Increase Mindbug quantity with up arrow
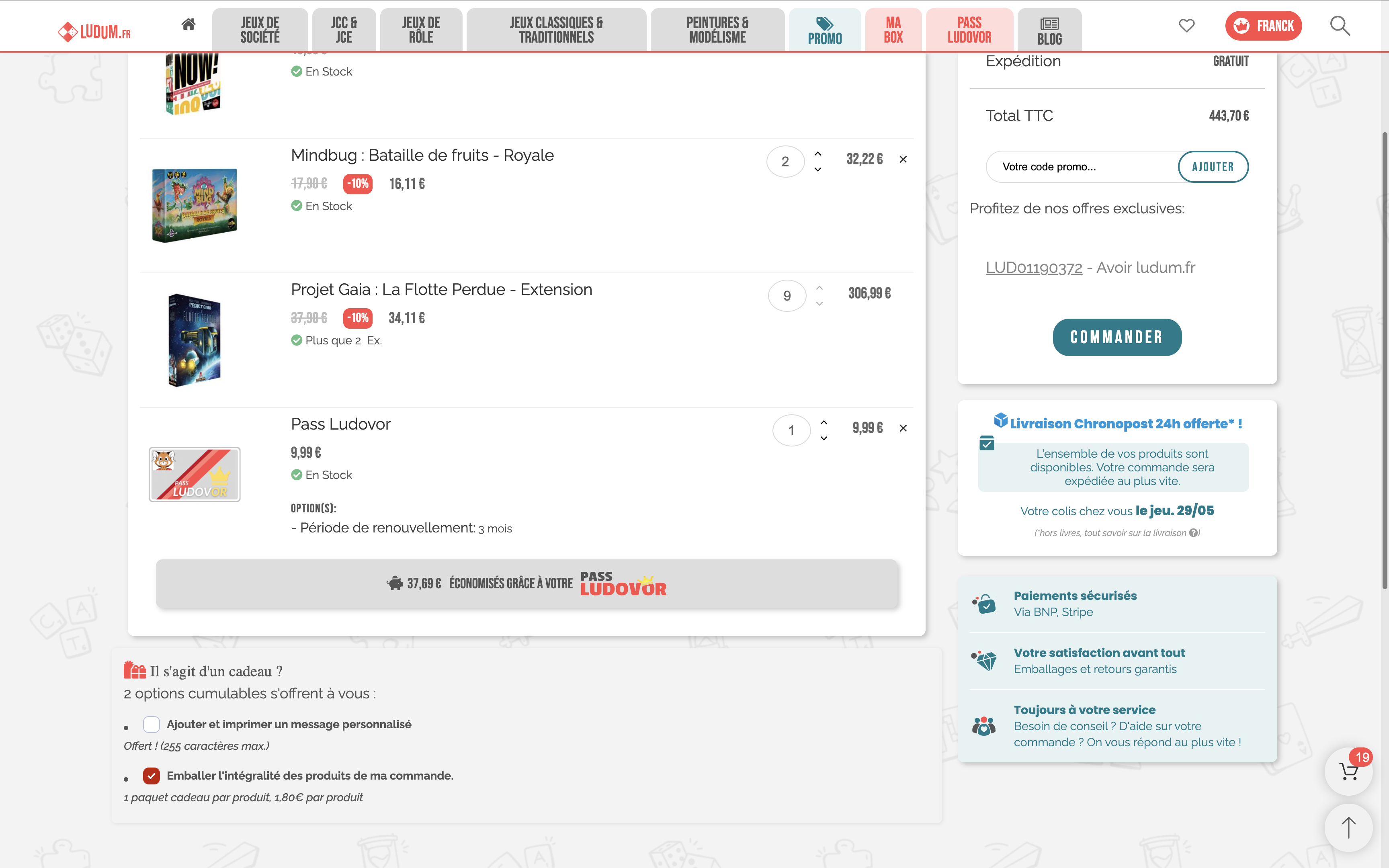This screenshot has width=1389, height=868. 818,154
